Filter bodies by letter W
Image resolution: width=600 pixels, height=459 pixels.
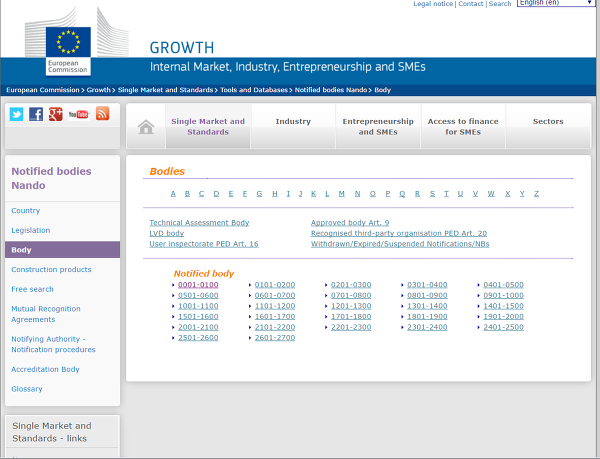click(x=491, y=194)
